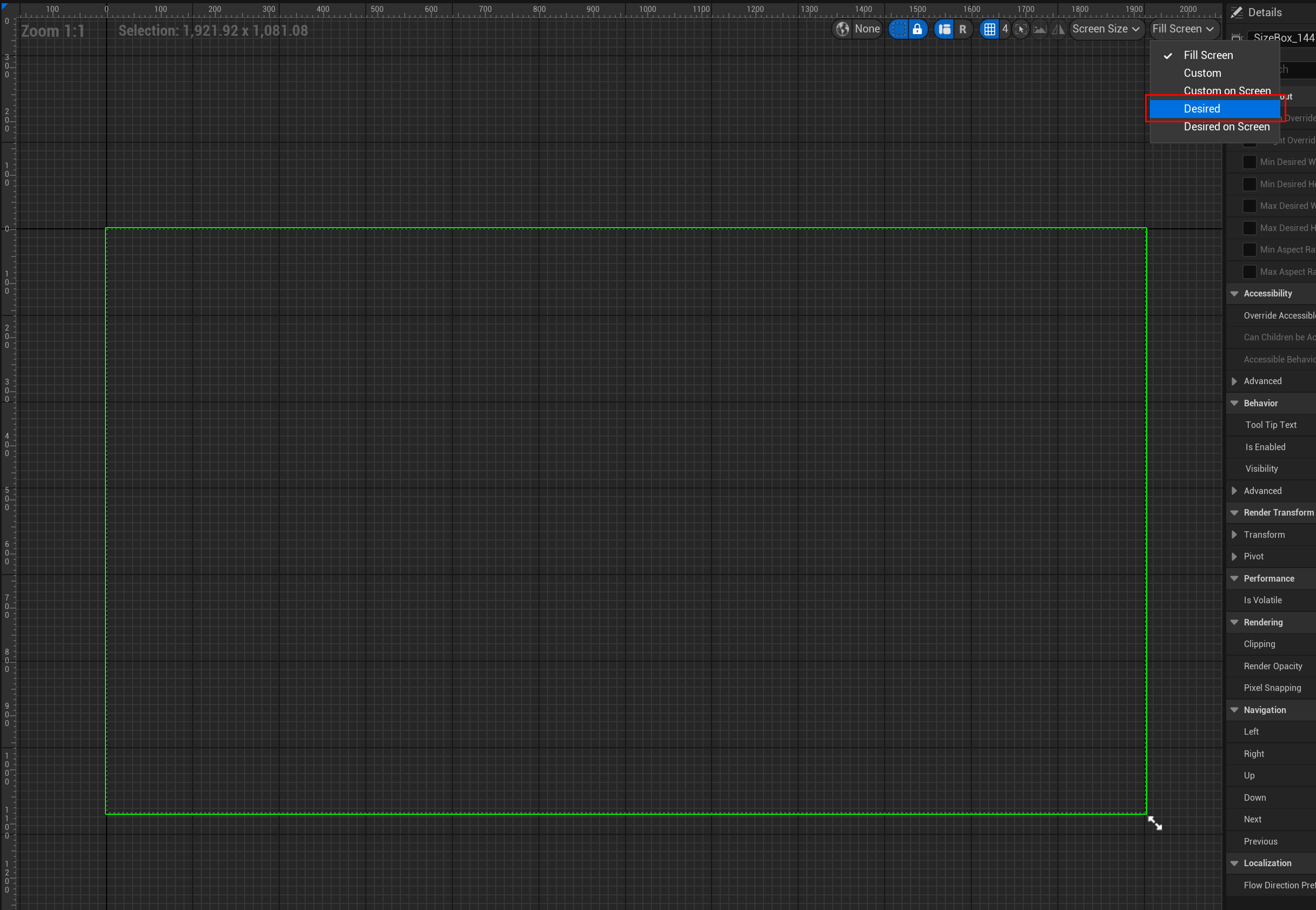Enable the Max Desired Height checkbox
The height and width of the screenshot is (910, 1316).
point(1249,228)
